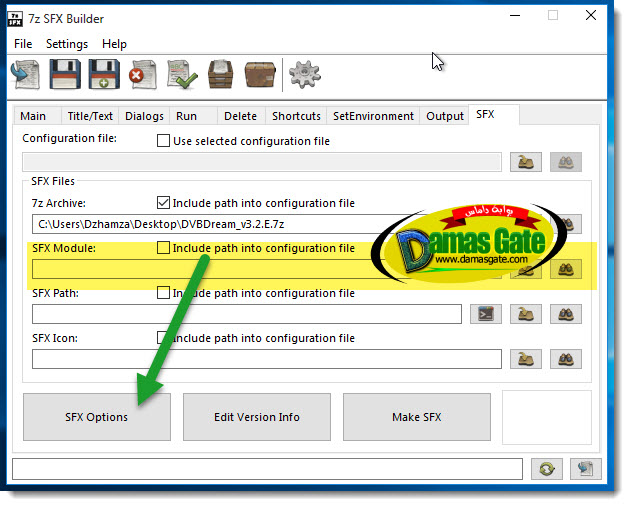Click the archive drawer box toolbar icon
This screenshot has width=629, height=506.
coord(220,75)
